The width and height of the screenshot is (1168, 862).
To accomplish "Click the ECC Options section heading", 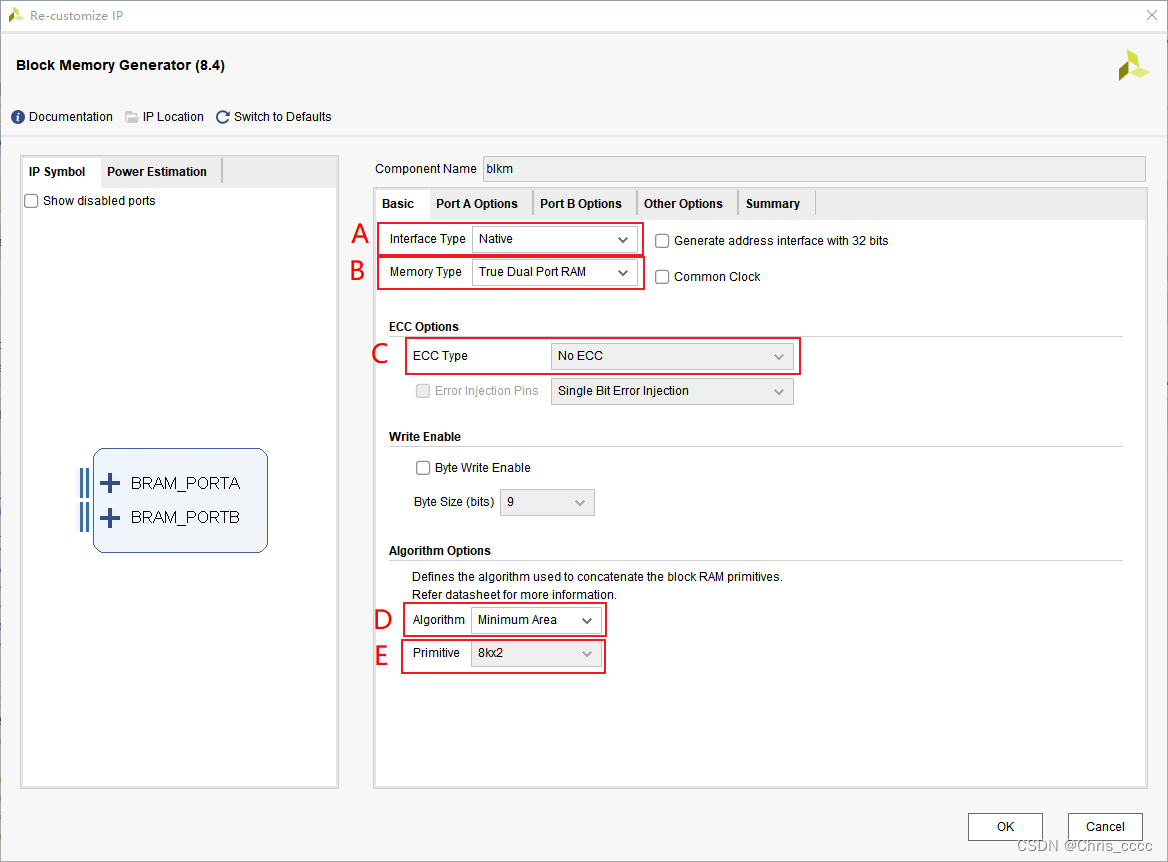I will click(x=424, y=327).
